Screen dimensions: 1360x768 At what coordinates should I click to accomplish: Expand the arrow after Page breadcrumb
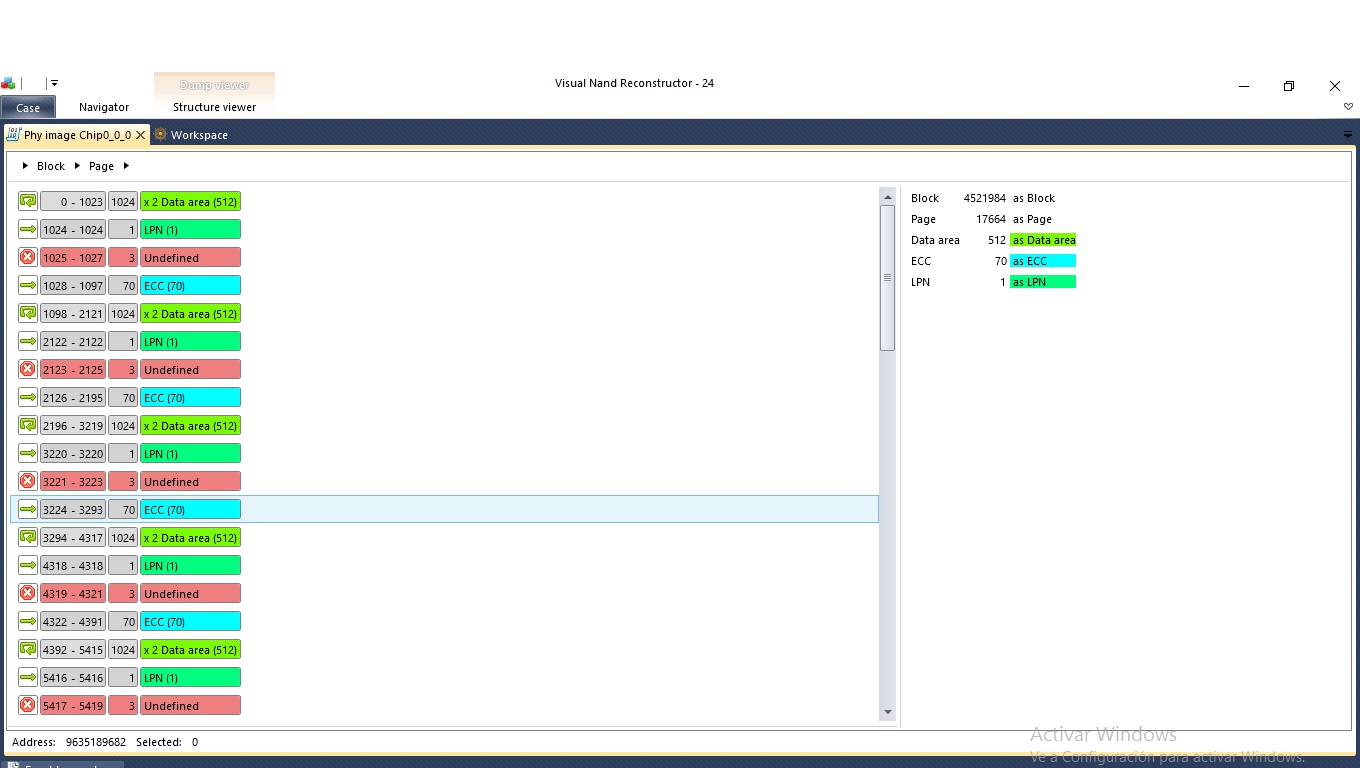[x=126, y=166]
